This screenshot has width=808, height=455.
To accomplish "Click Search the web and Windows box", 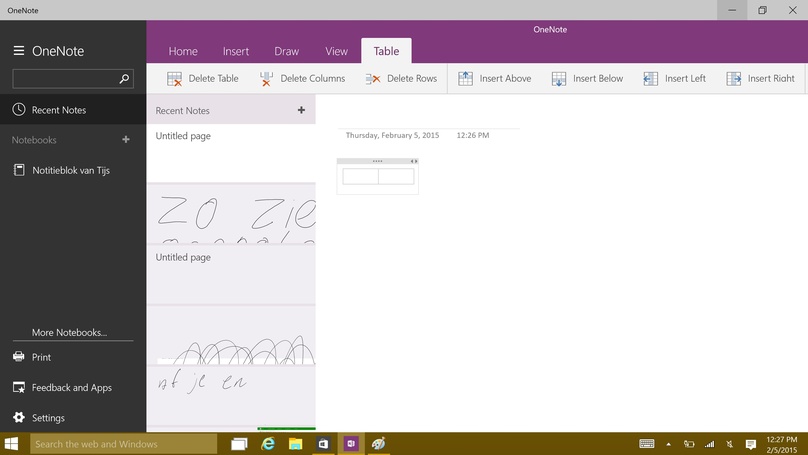I will click(x=124, y=444).
